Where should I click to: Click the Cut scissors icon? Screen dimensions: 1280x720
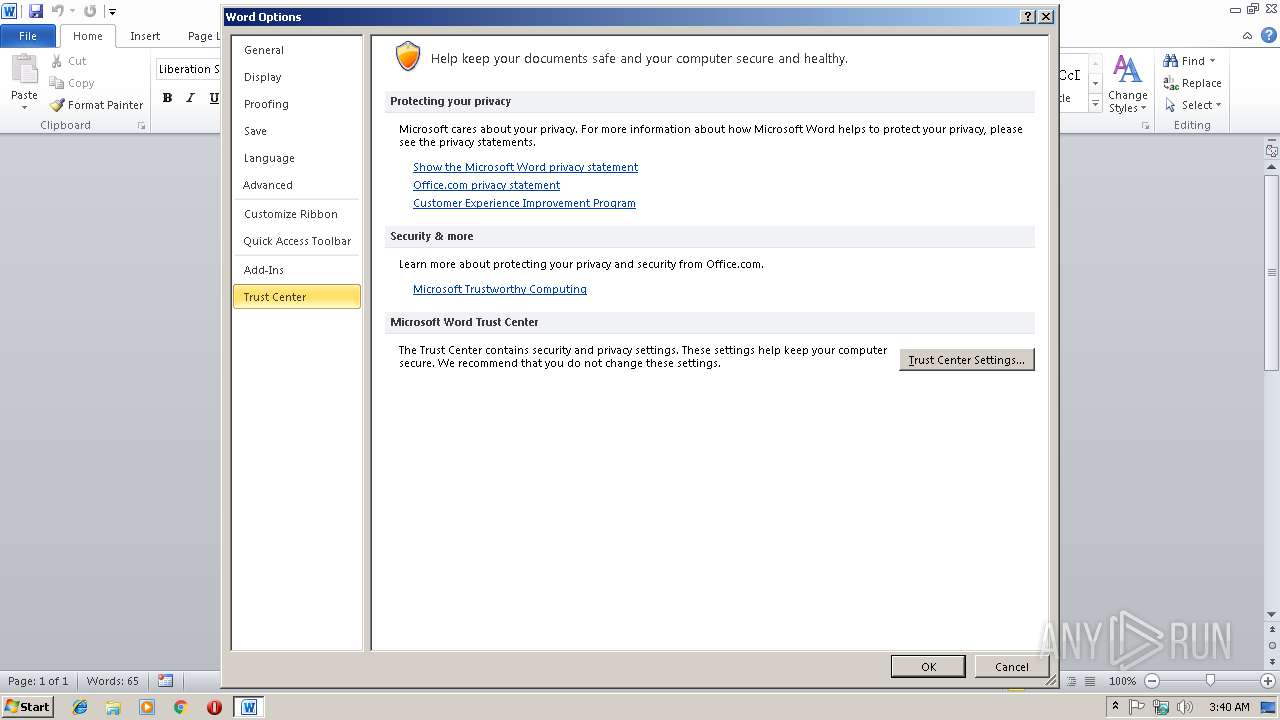click(57, 61)
